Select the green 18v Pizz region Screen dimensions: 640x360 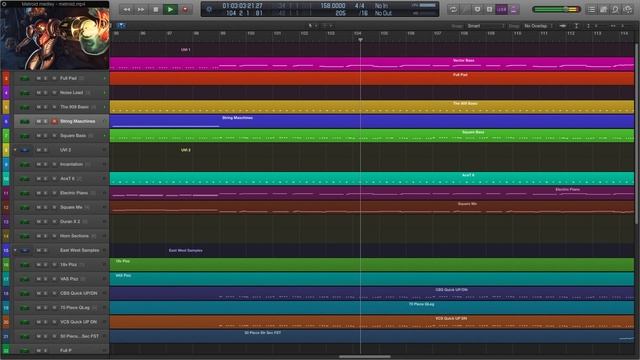(x=371, y=265)
